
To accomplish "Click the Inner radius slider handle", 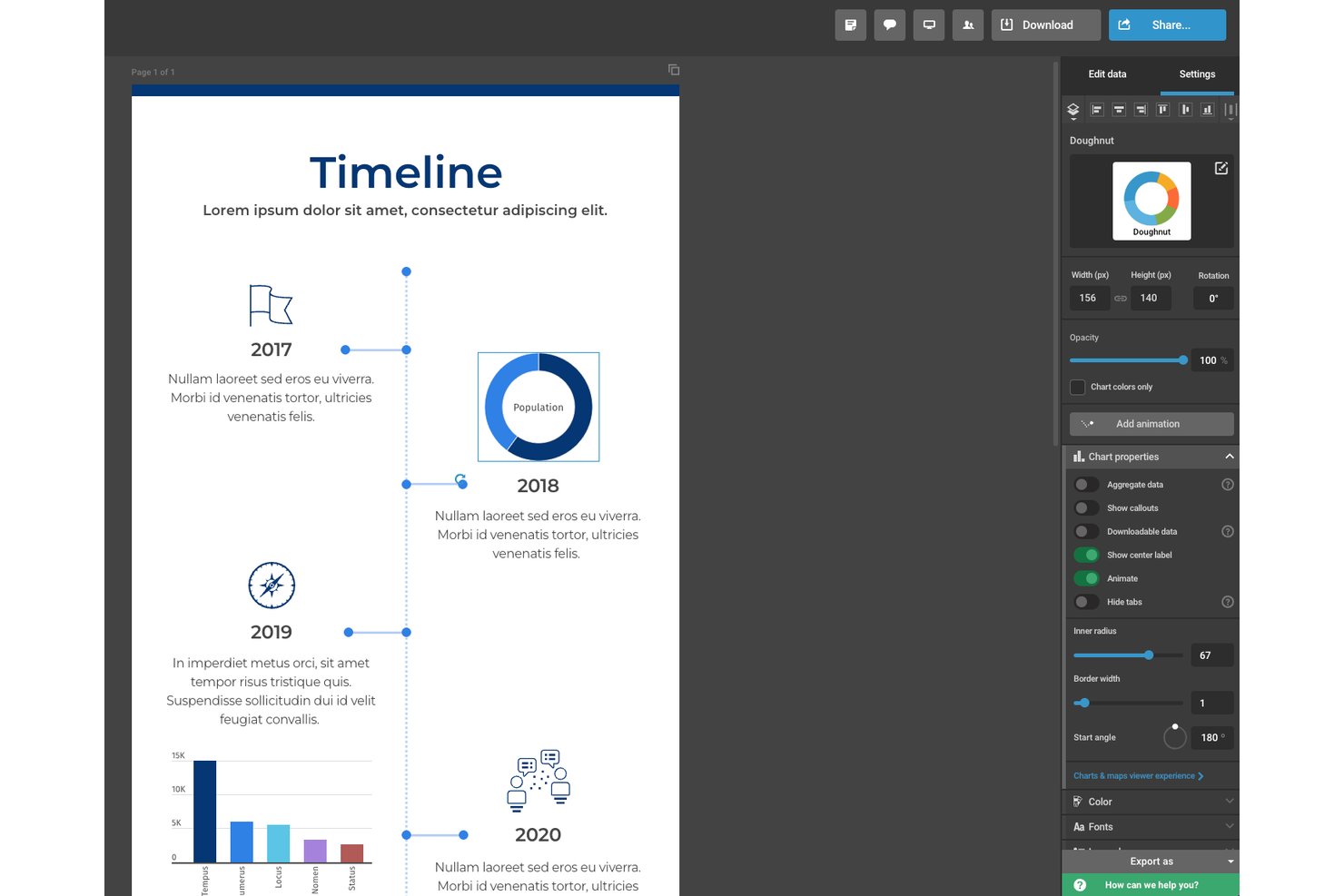I will 1149,655.
